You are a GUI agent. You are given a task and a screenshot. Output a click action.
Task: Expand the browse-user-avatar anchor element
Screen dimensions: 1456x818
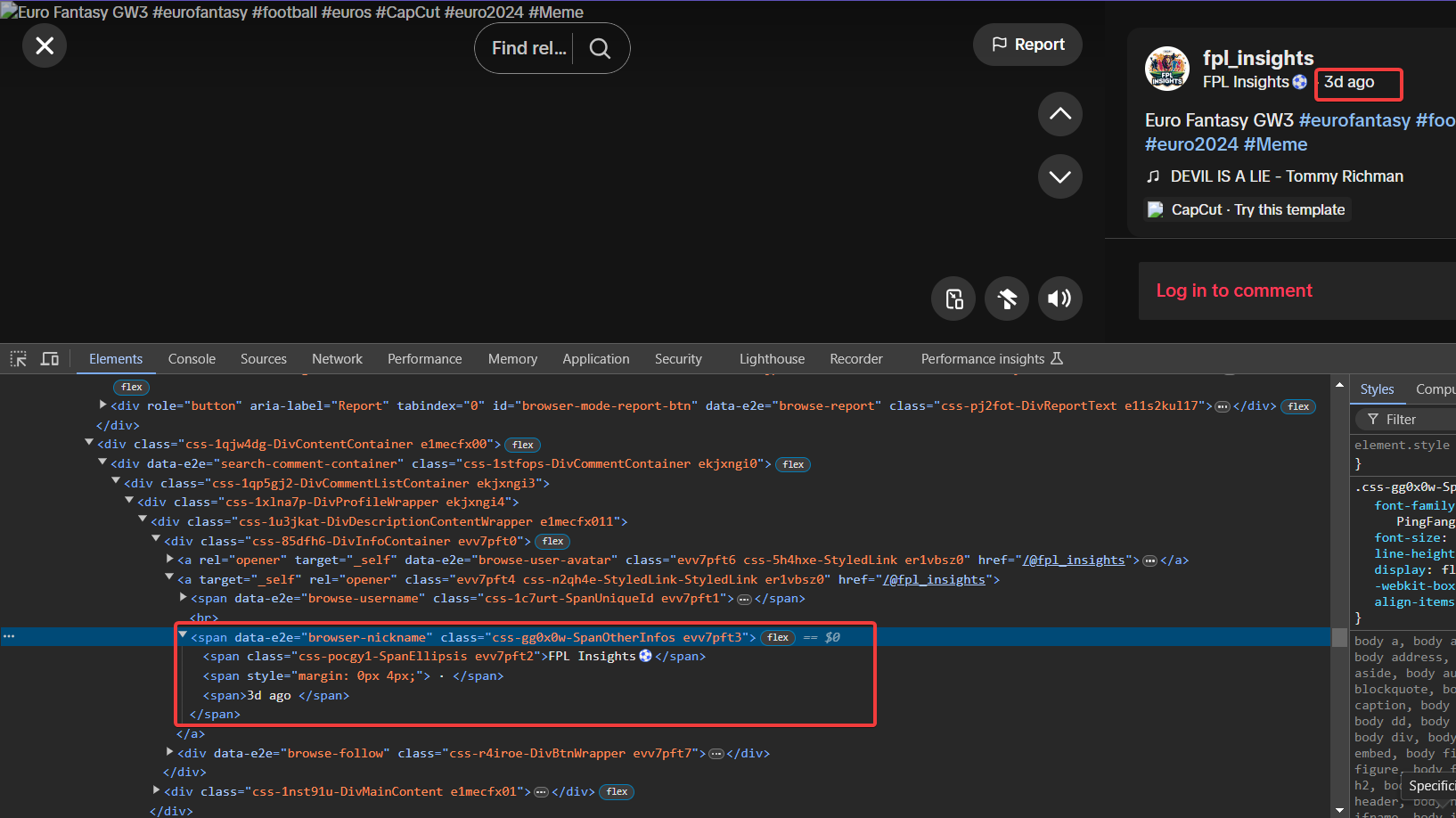tap(169, 560)
